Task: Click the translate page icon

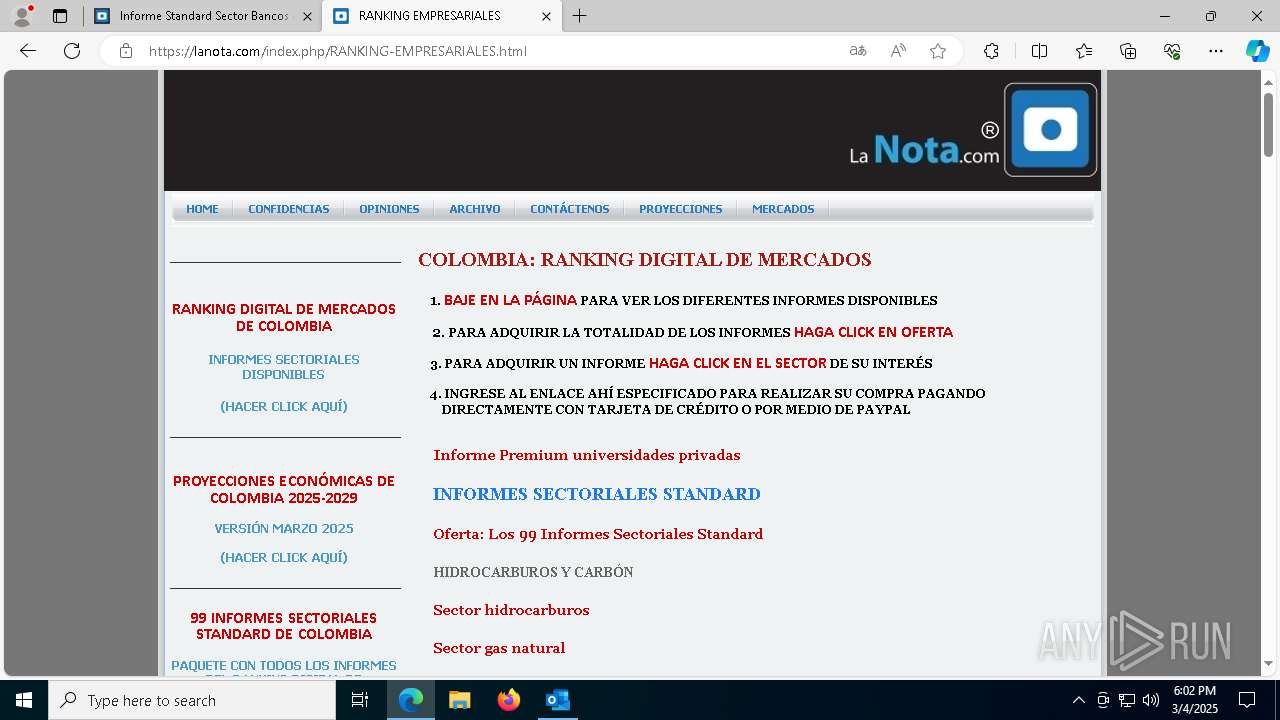Action: click(858, 51)
